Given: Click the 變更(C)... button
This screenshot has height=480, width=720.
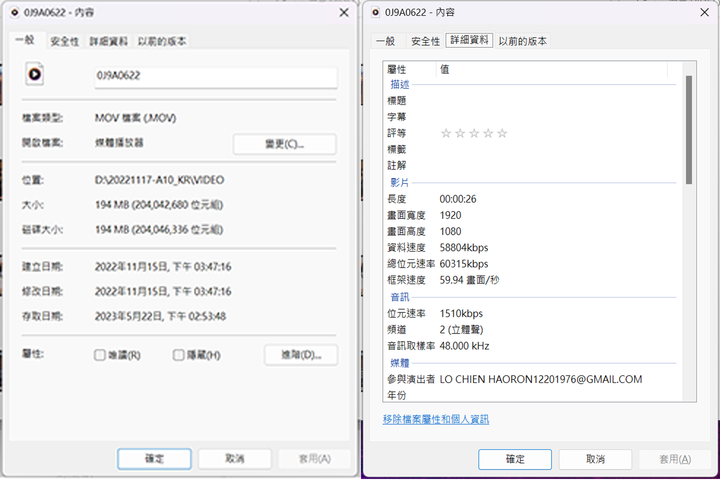Looking at the screenshot, I should pyautogui.click(x=285, y=144).
